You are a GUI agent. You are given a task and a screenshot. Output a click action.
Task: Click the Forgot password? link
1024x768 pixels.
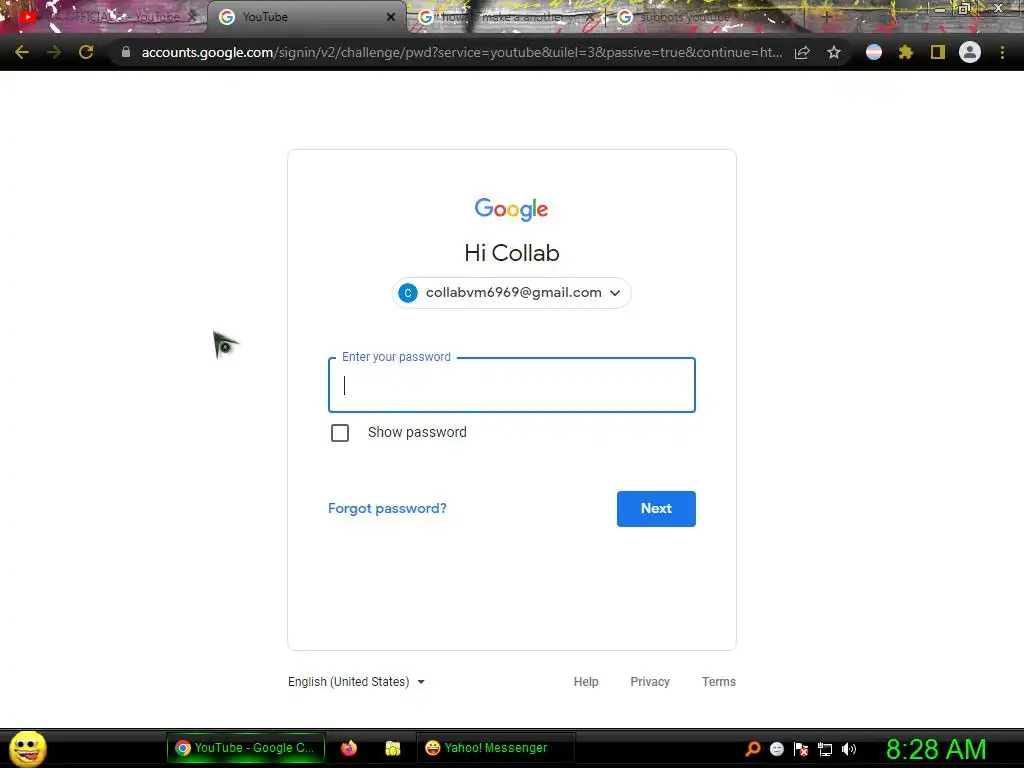[x=387, y=508]
